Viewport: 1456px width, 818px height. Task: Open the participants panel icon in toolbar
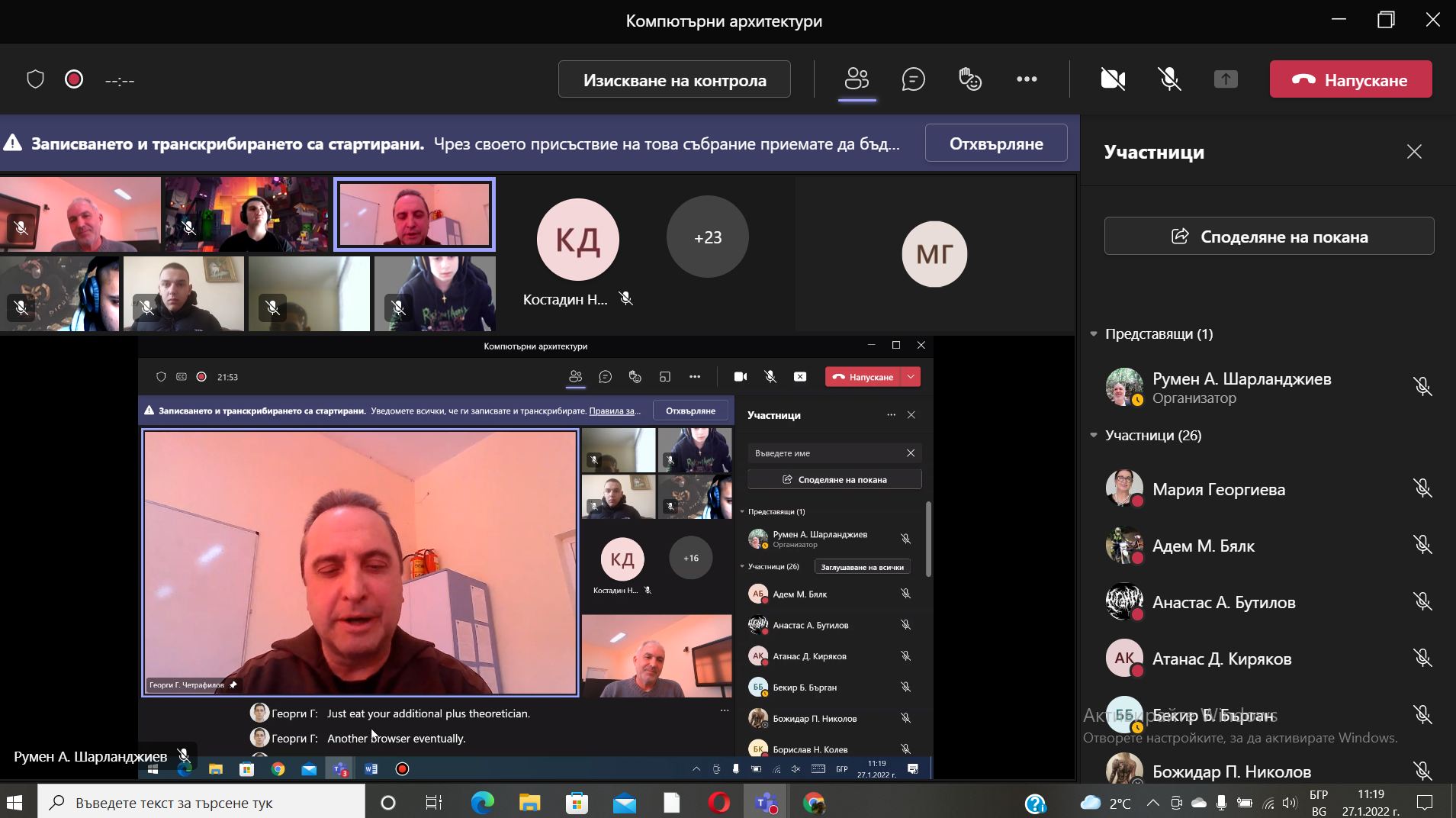click(x=857, y=79)
